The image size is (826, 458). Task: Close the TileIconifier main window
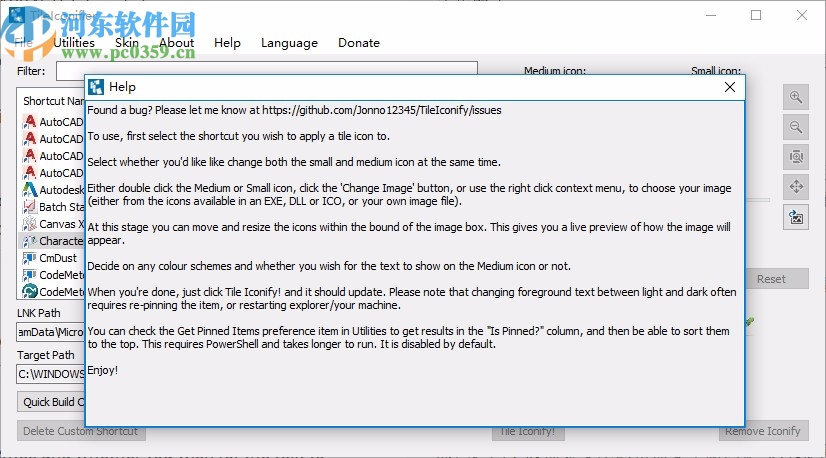click(802, 15)
